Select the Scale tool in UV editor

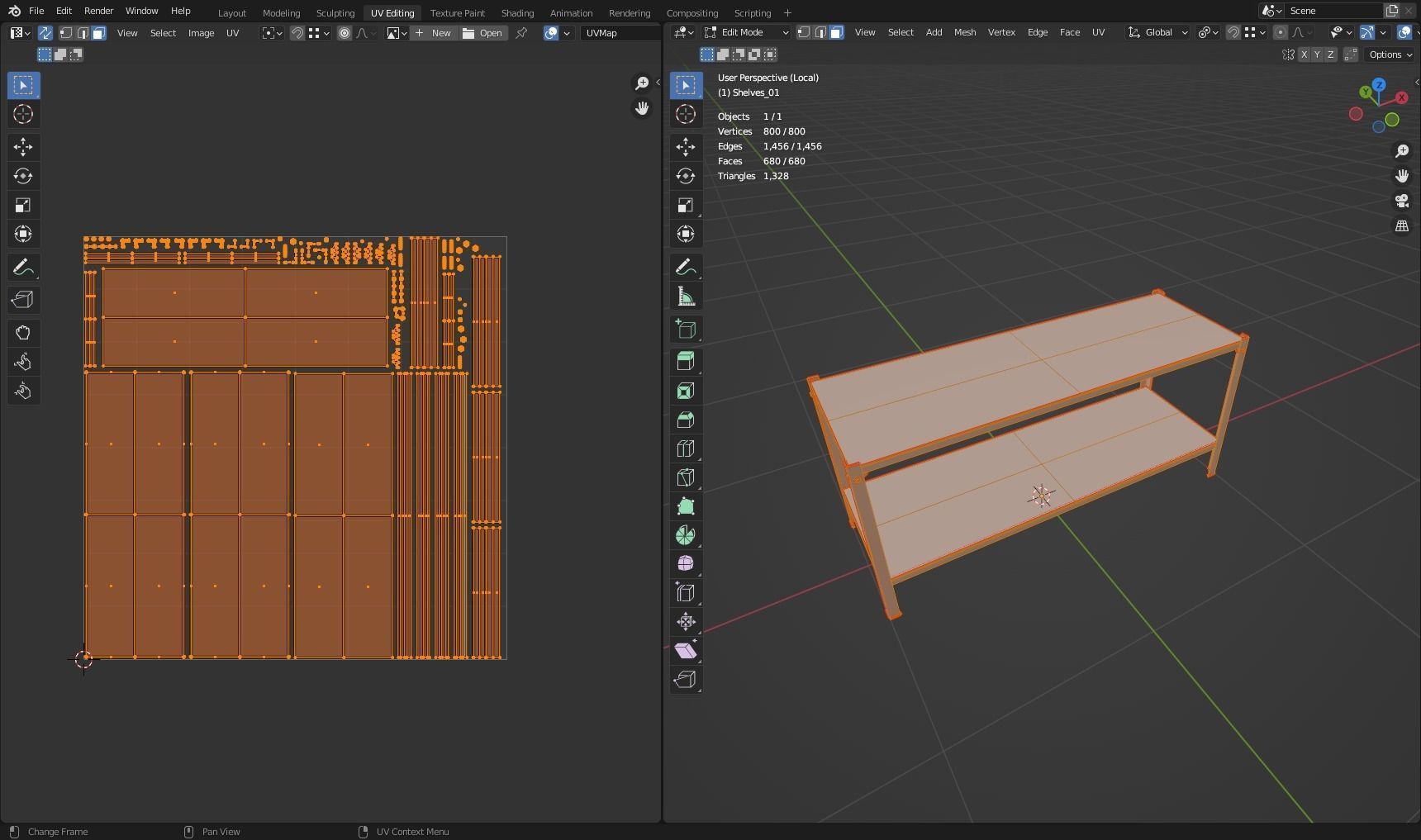pyautogui.click(x=23, y=205)
